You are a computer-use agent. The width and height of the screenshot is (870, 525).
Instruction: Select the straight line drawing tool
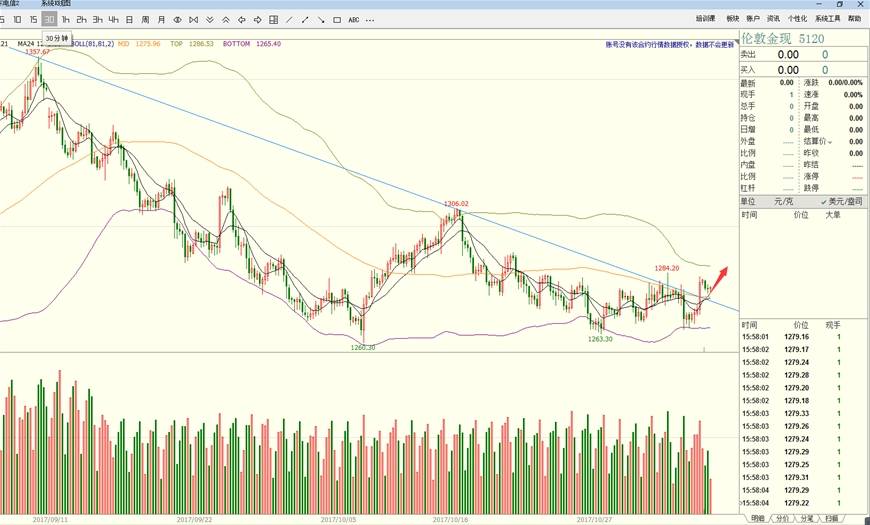pyautogui.click(x=289, y=20)
